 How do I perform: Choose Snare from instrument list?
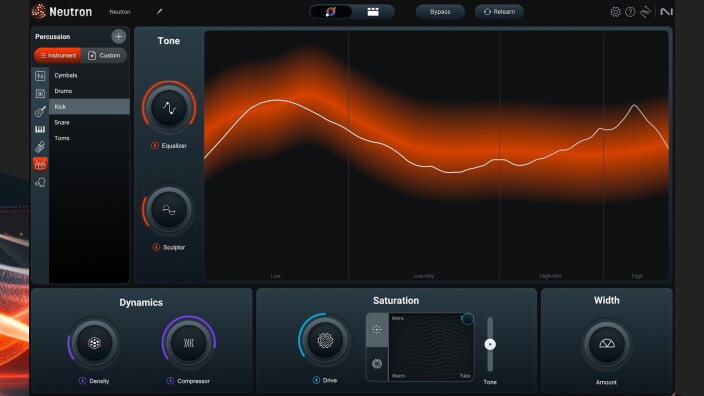[89, 123]
